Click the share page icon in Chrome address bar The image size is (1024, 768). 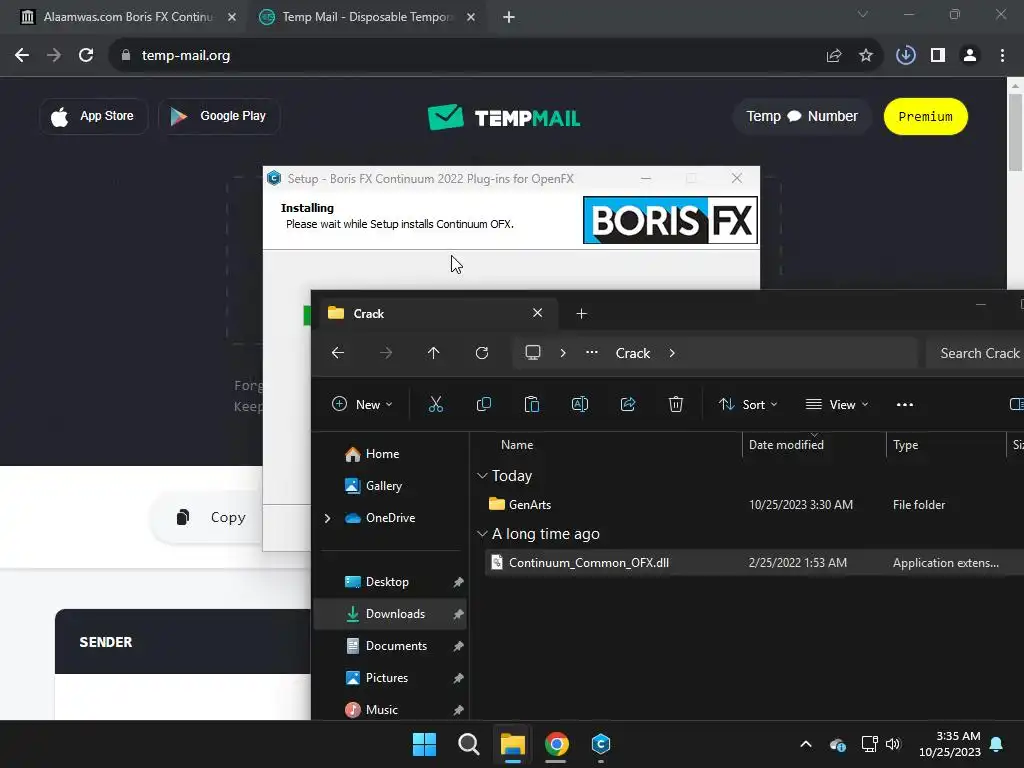point(834,56)
